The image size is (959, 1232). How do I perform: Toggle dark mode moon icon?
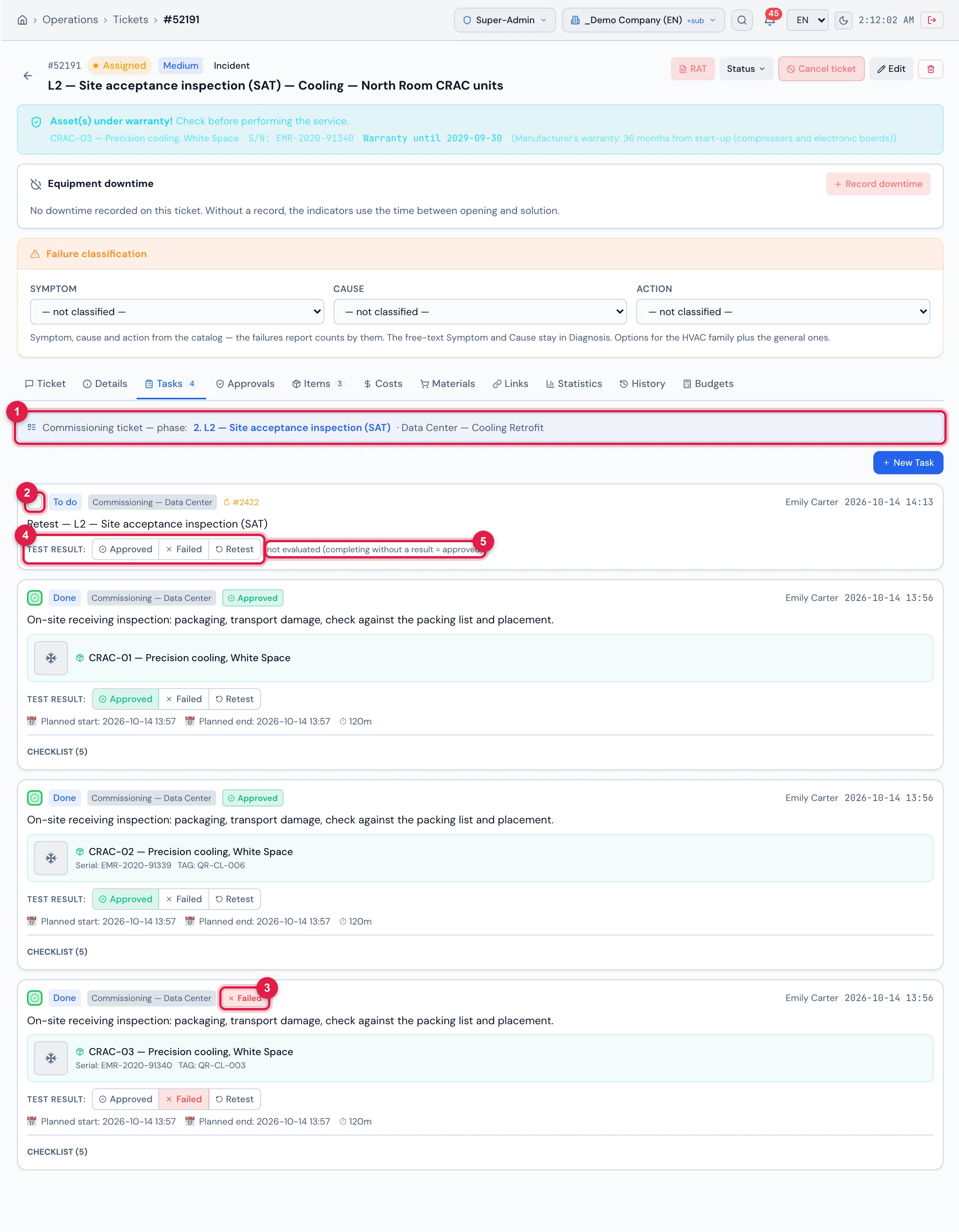[x=843, y=20]
